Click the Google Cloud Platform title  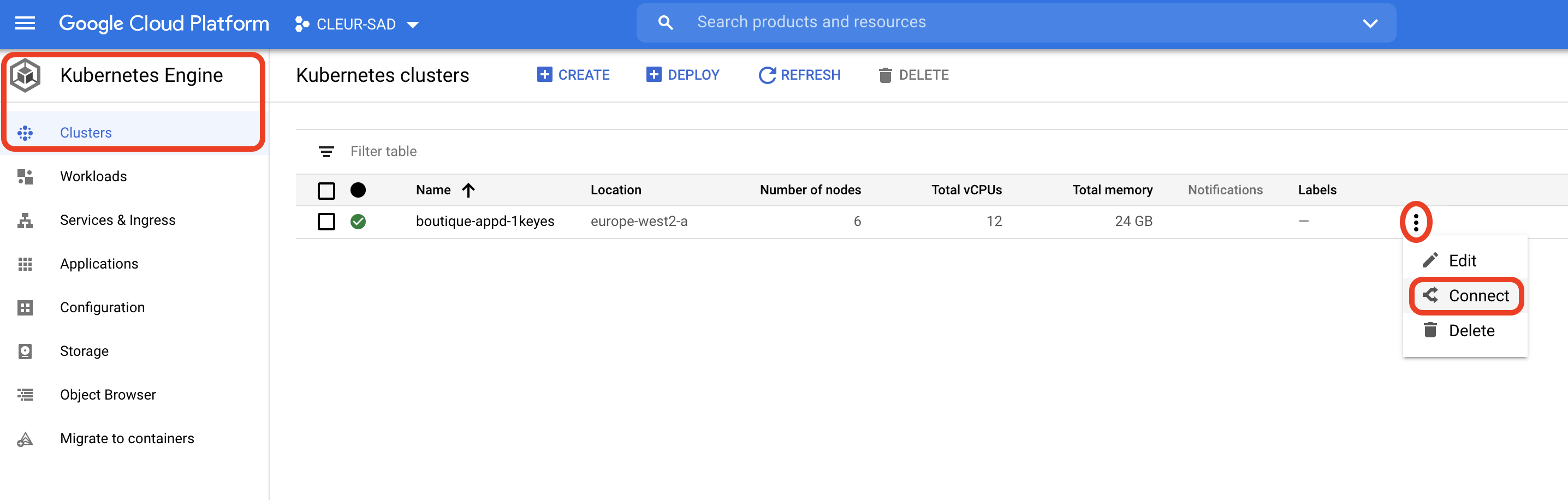click(164, 23)
